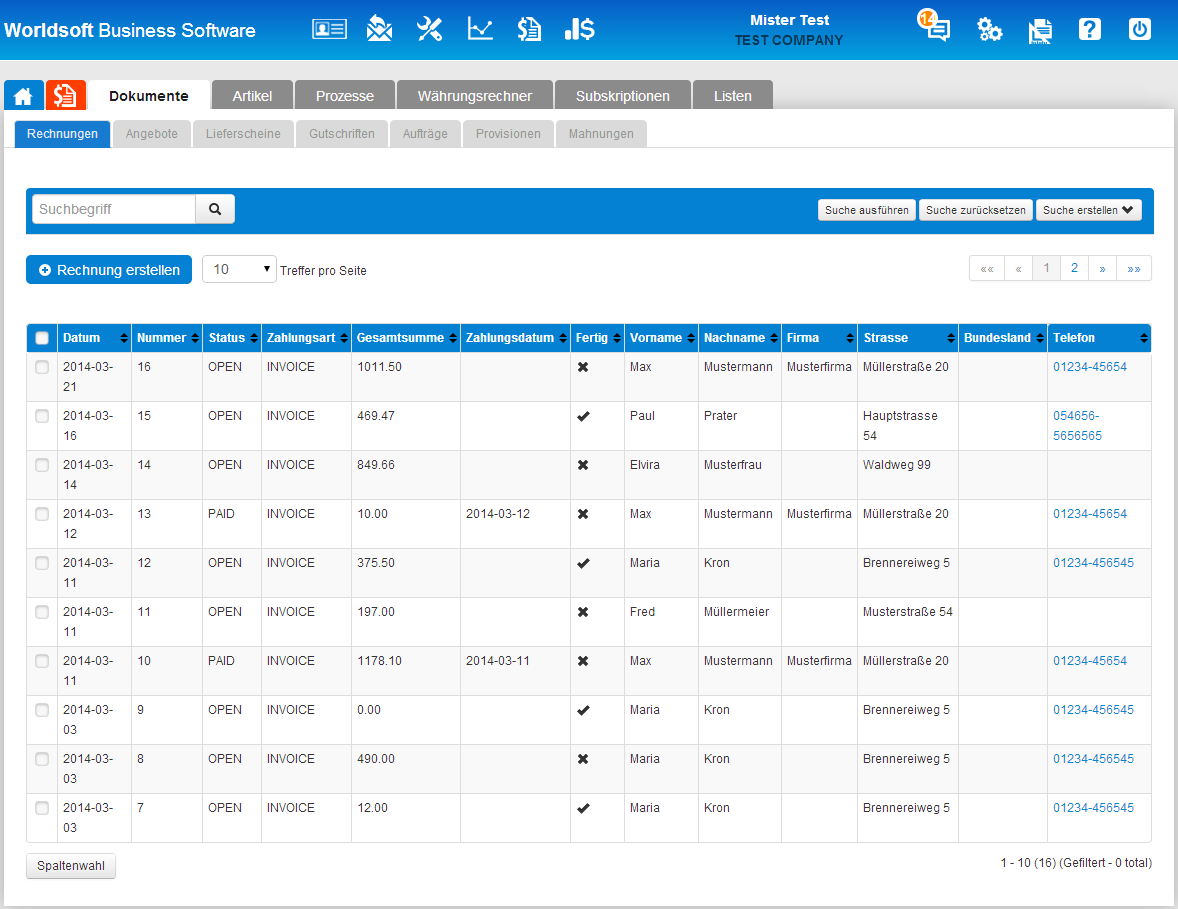Viewport: 1178px width, 909px height.
Task: Select the orange invoice module icon tab
Action: [65, 95]
